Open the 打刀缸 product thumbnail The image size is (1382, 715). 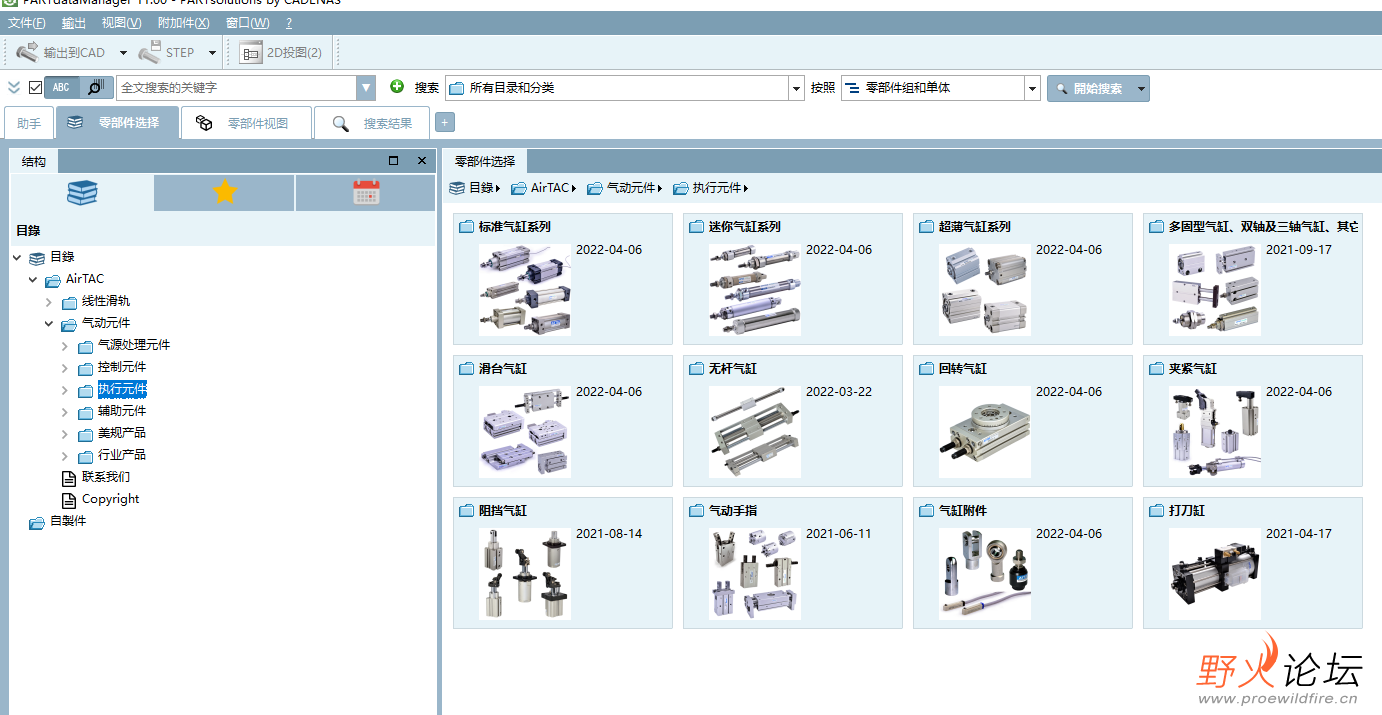point(1215,573)
